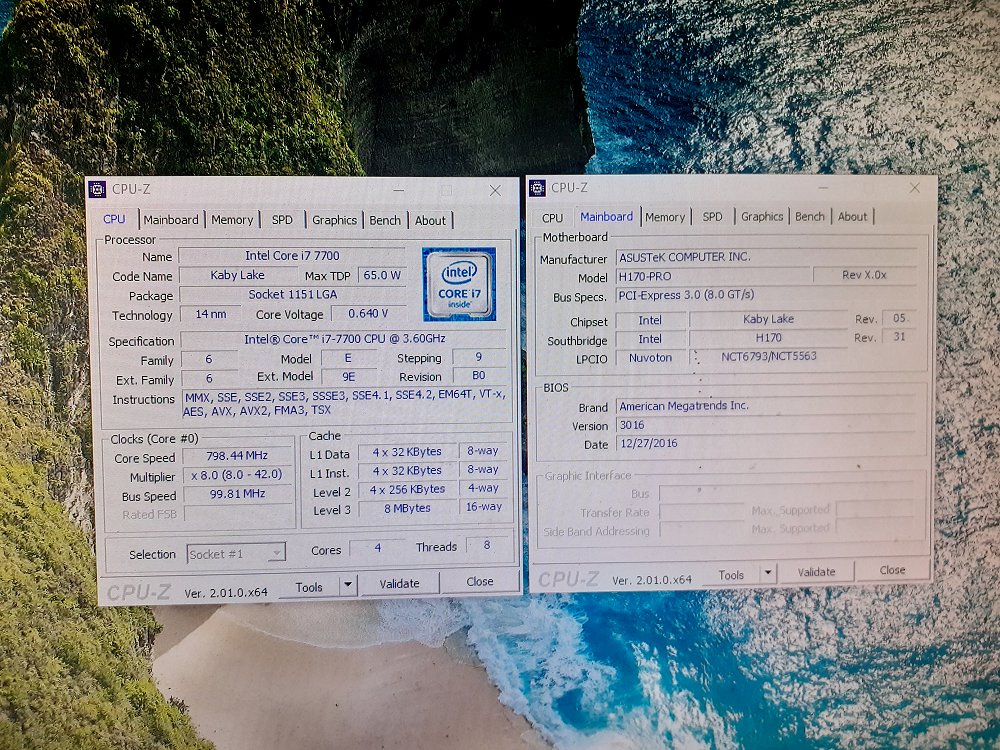Switch to Memory tab in the left window

point(232,220)
